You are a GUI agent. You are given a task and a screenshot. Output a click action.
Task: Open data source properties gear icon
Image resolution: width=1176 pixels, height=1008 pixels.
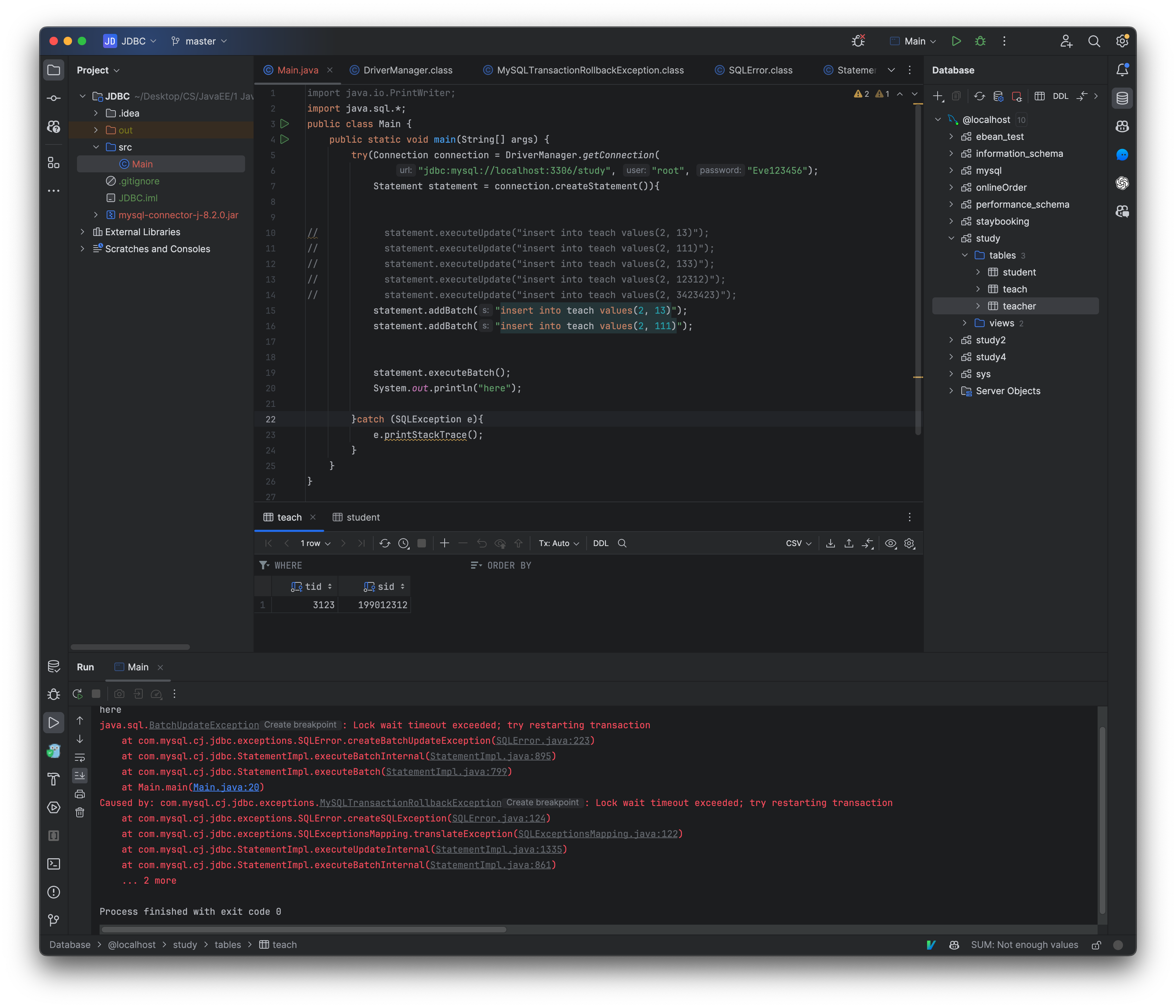(998, 96)
